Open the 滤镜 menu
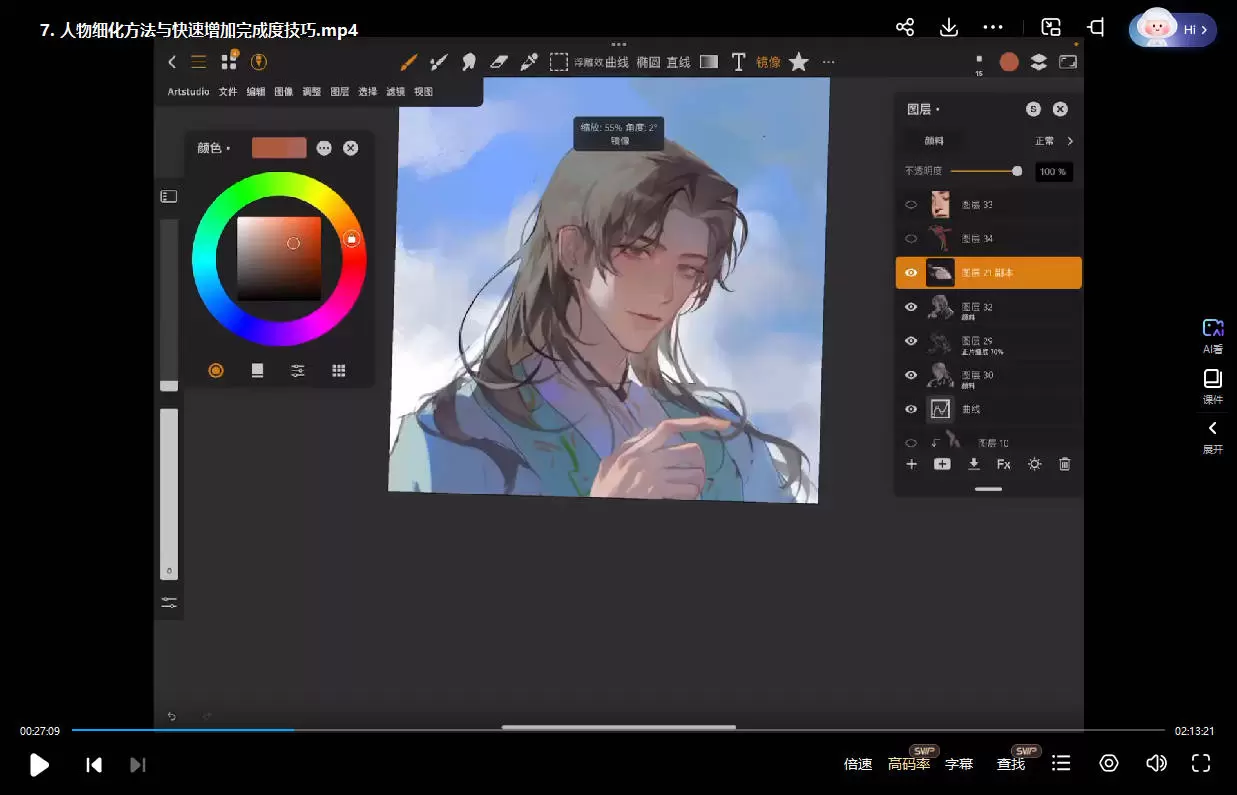Screen dimensions: 1237x795 (x=395, y=92)
